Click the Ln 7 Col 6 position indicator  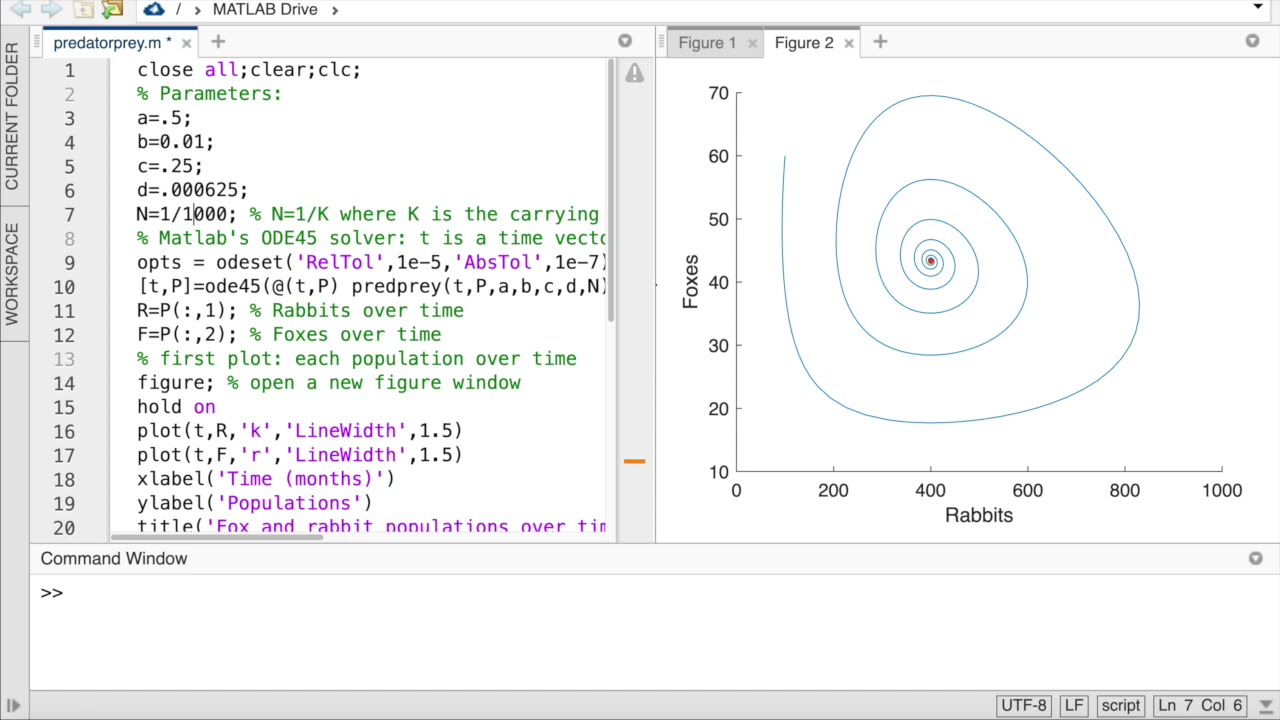coord(1198,705)
